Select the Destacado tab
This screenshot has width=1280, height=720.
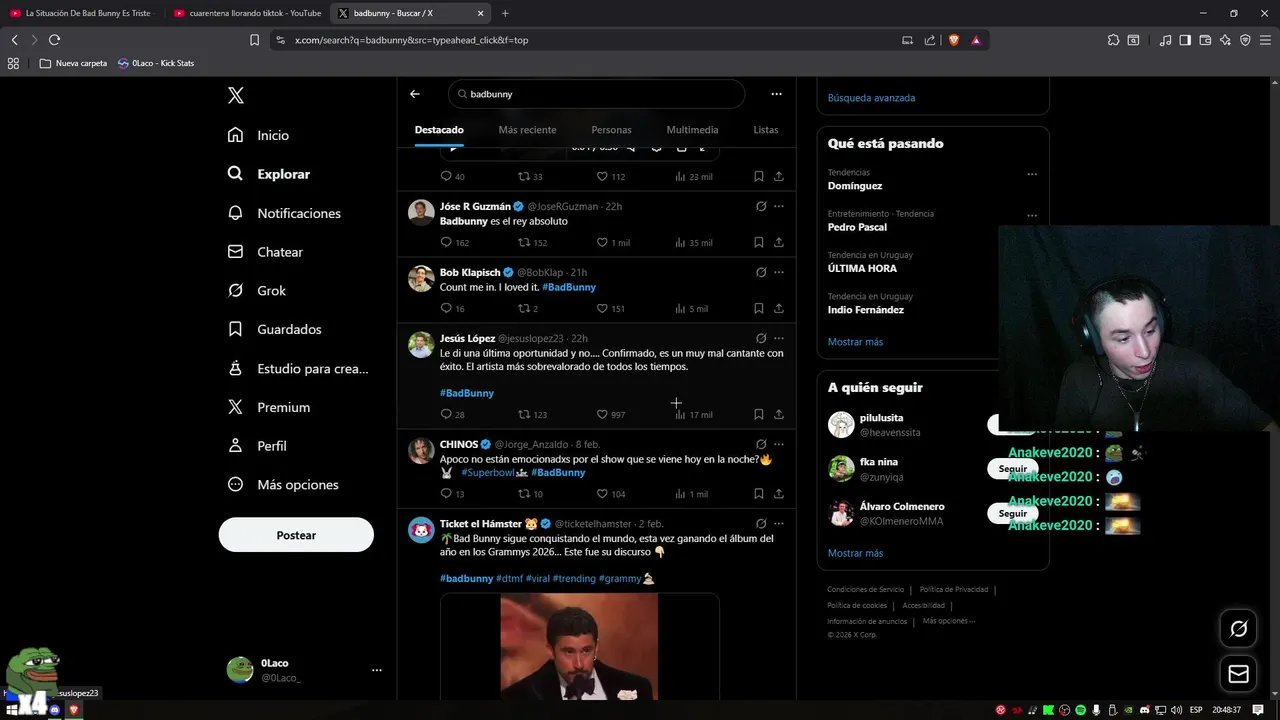(x=439, y=130)
